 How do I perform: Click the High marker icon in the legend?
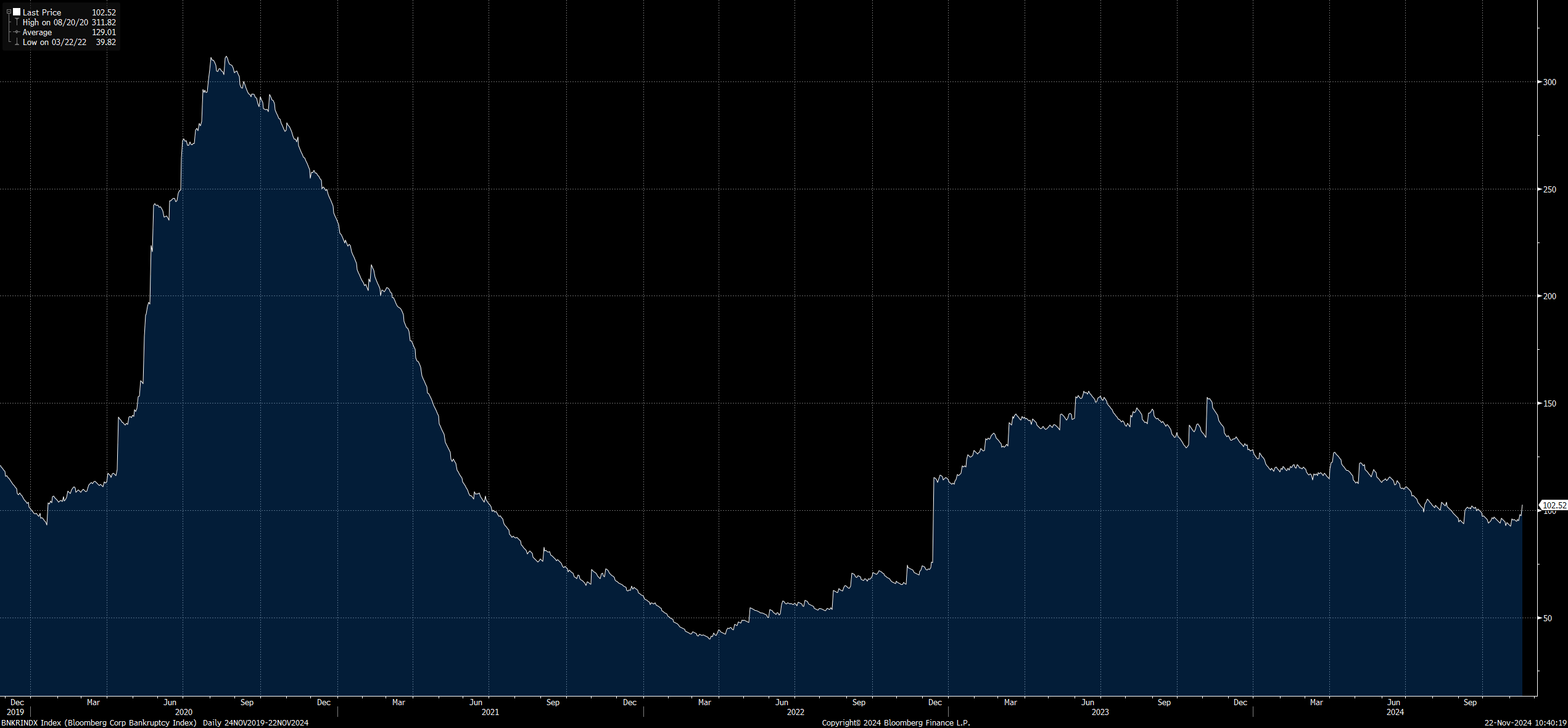(x=17, y=22)
